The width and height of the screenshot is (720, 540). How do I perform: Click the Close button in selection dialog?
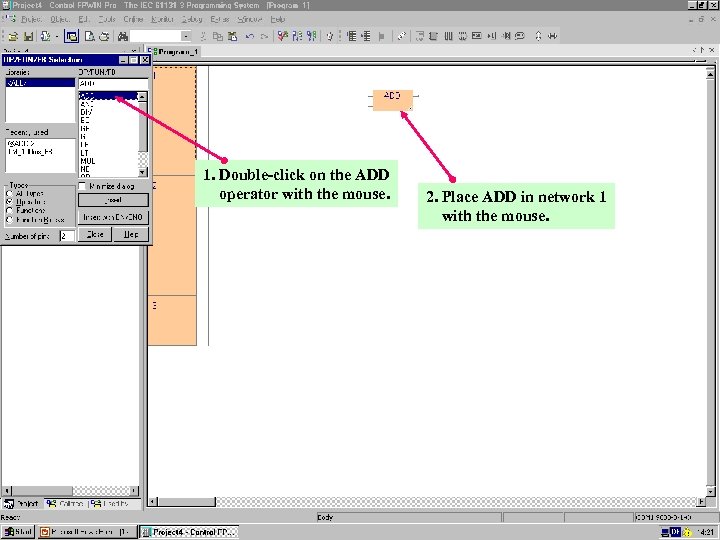pyautogui.click(x=95, y=234)
